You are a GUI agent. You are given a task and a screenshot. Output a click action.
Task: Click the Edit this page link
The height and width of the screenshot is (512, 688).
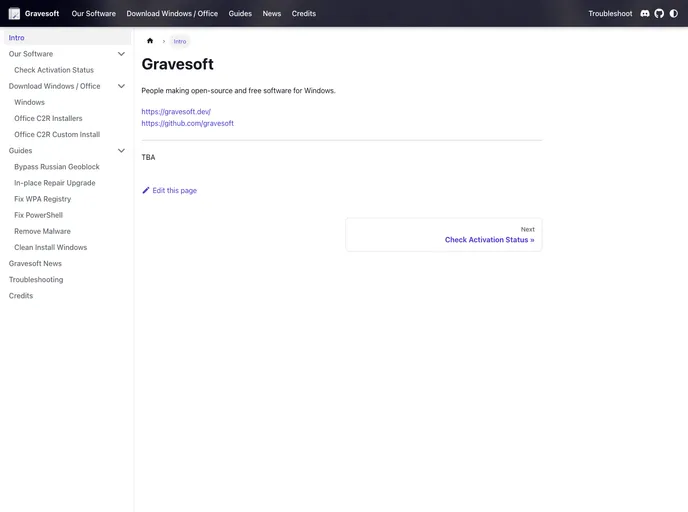click(x=175, y=190)
